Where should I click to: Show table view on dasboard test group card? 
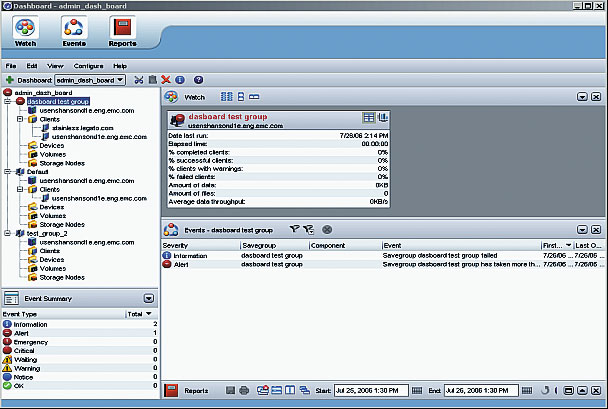click(368, 117)
